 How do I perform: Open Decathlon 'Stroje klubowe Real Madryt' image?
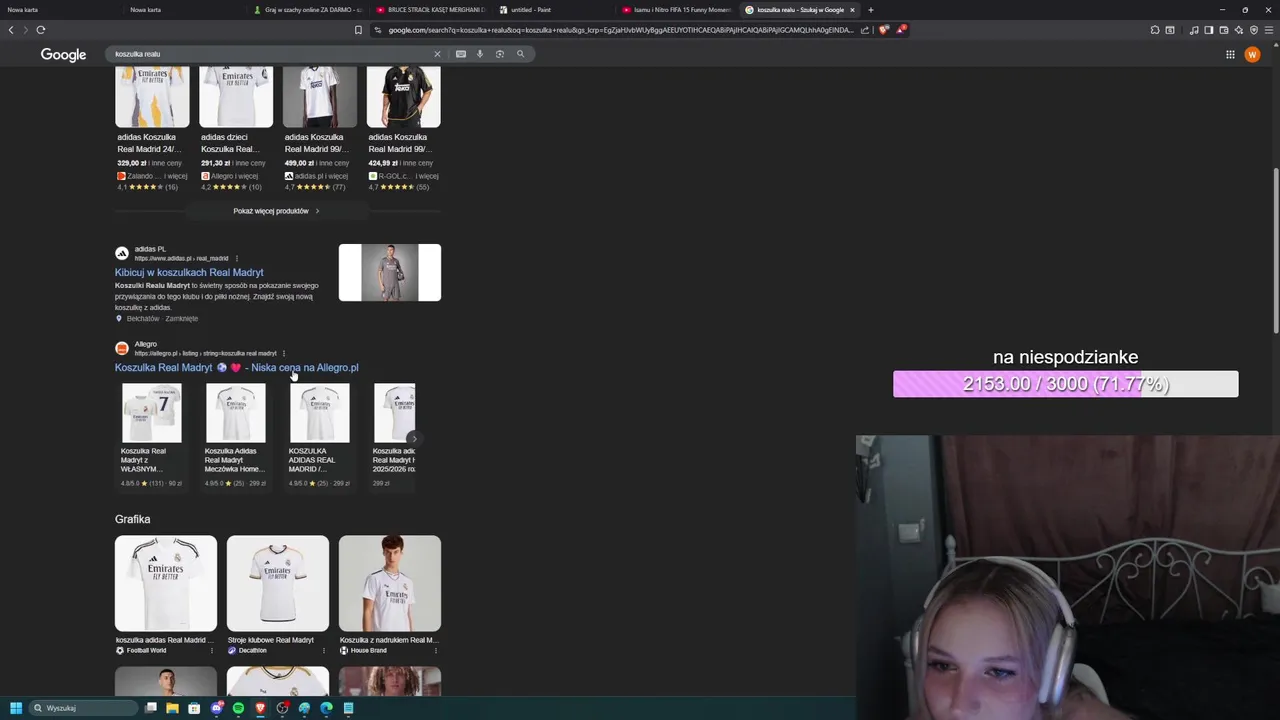[x=277, y=584]
